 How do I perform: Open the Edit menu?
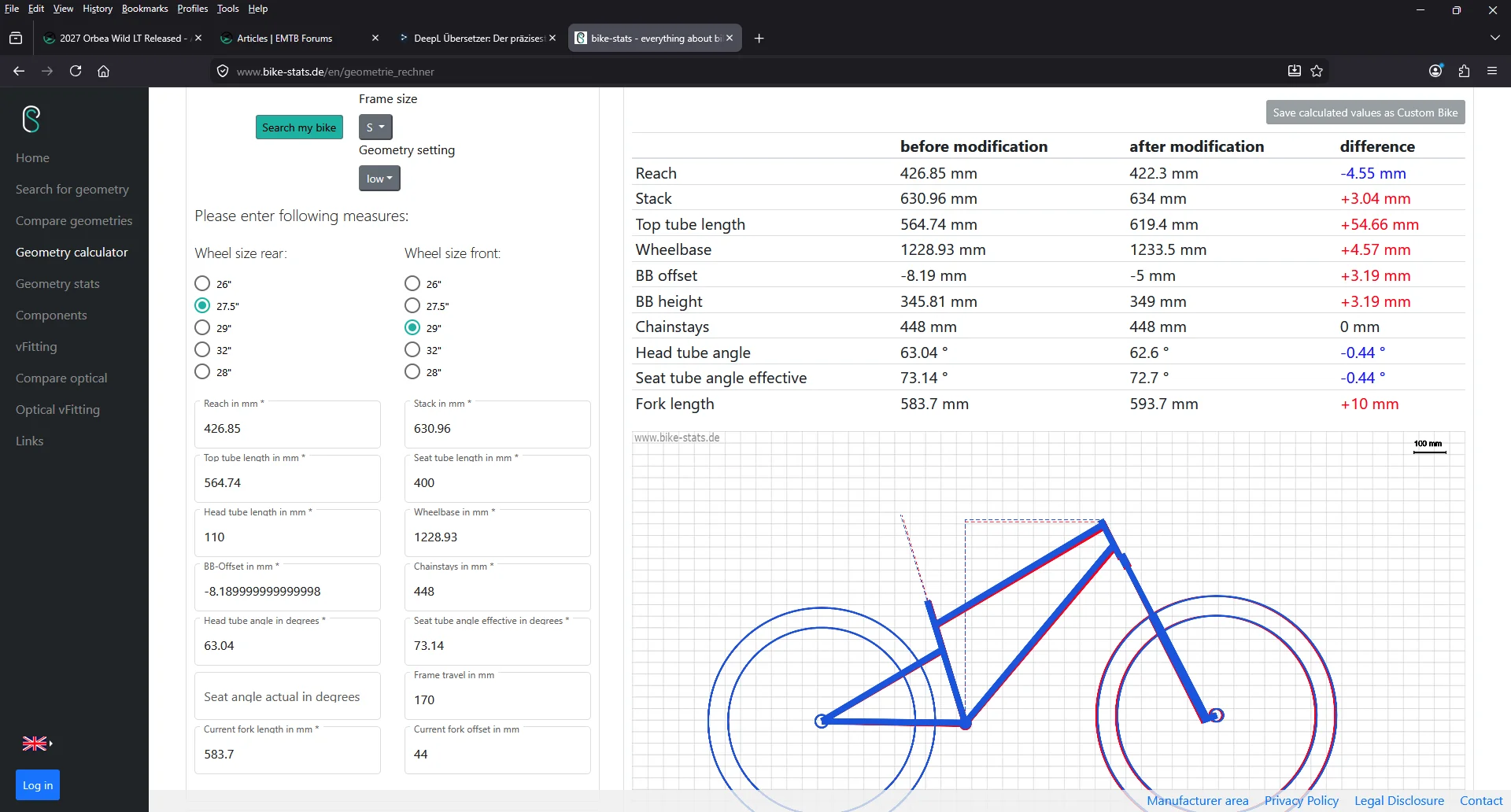pyautogui.click(x=36, y=9)
